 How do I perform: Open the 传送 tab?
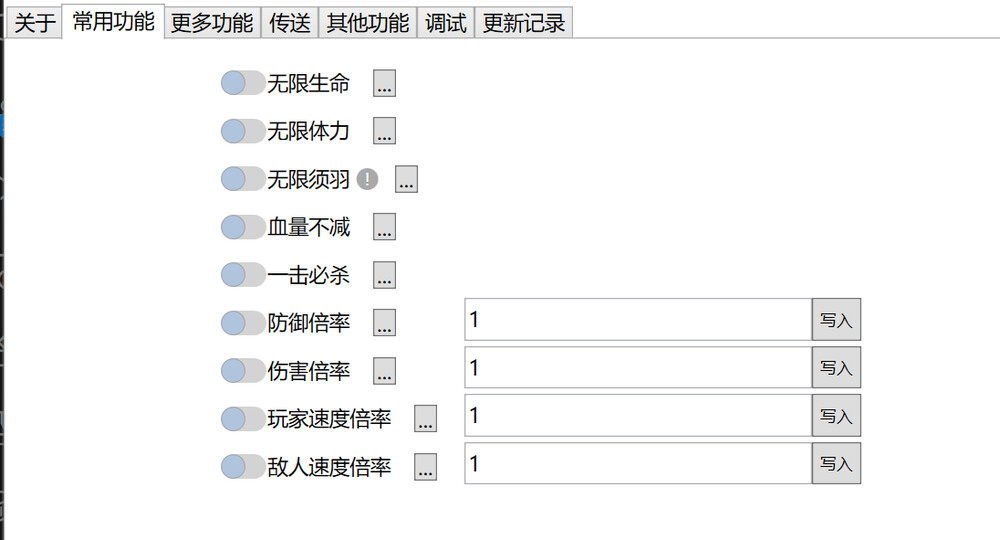pos(290,24)
